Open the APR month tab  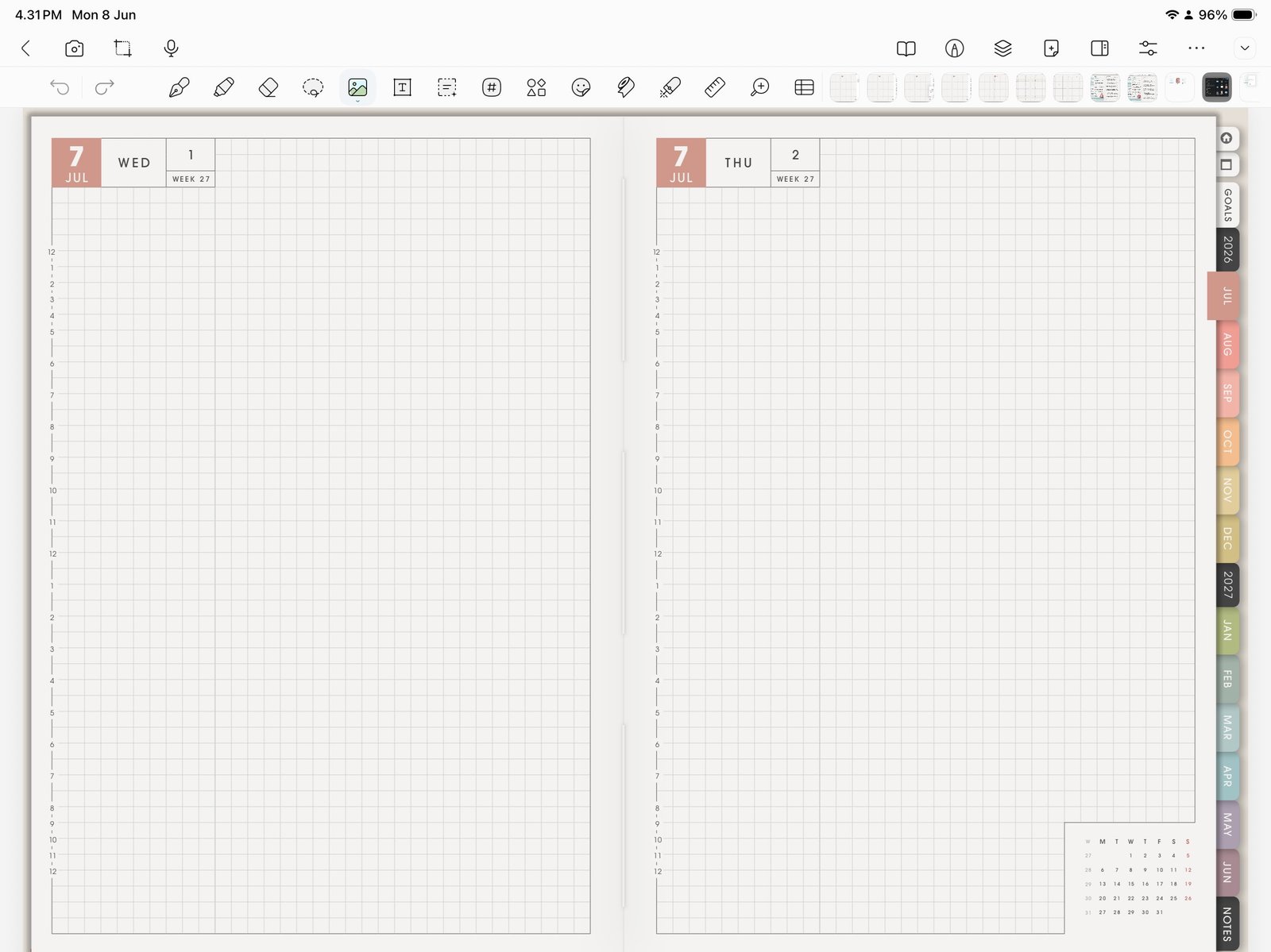[1227, 776]
